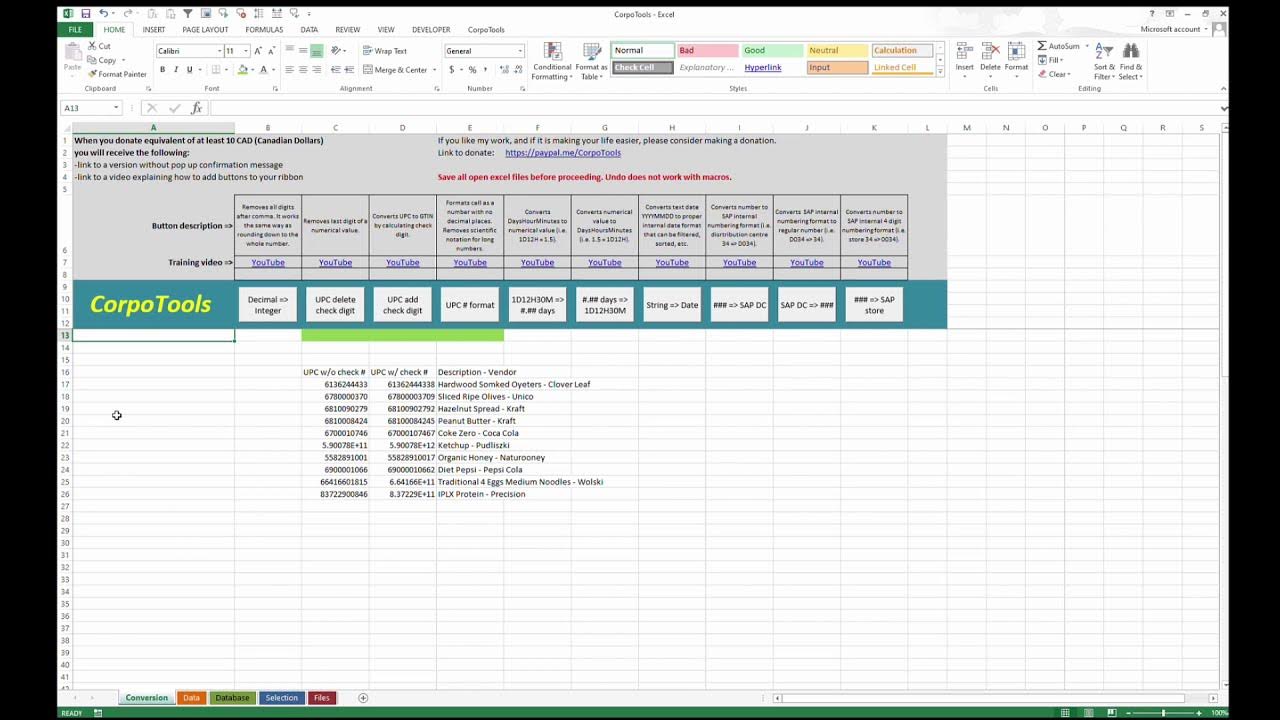The image size is (1280, 720).
Task: Increase the cell indent
Action: point(351,70)
